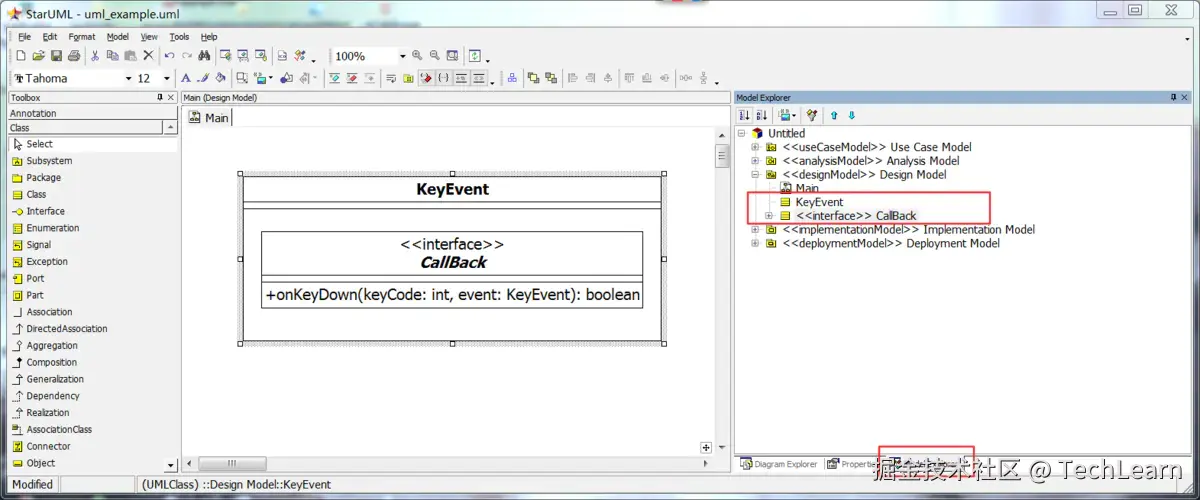Collapse the Untitled project root node
Screen dimensions: 1200x500
[741, 133]
